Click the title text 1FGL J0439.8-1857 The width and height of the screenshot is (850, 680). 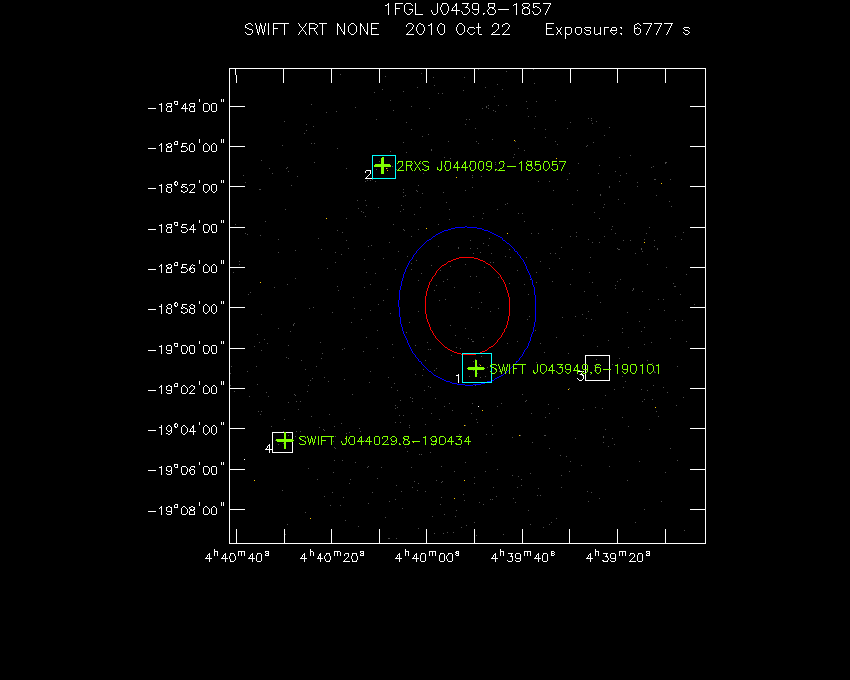click(468, 9)
